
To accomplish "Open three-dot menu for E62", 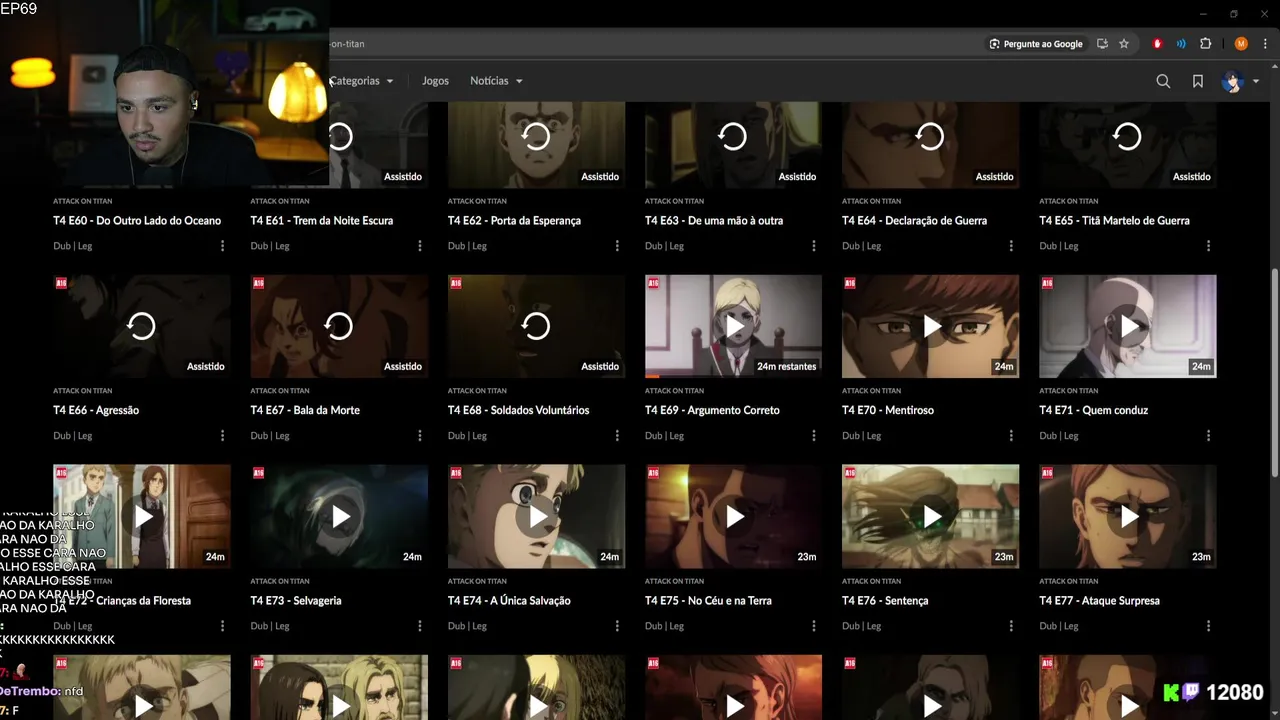I will click(616, 246).
